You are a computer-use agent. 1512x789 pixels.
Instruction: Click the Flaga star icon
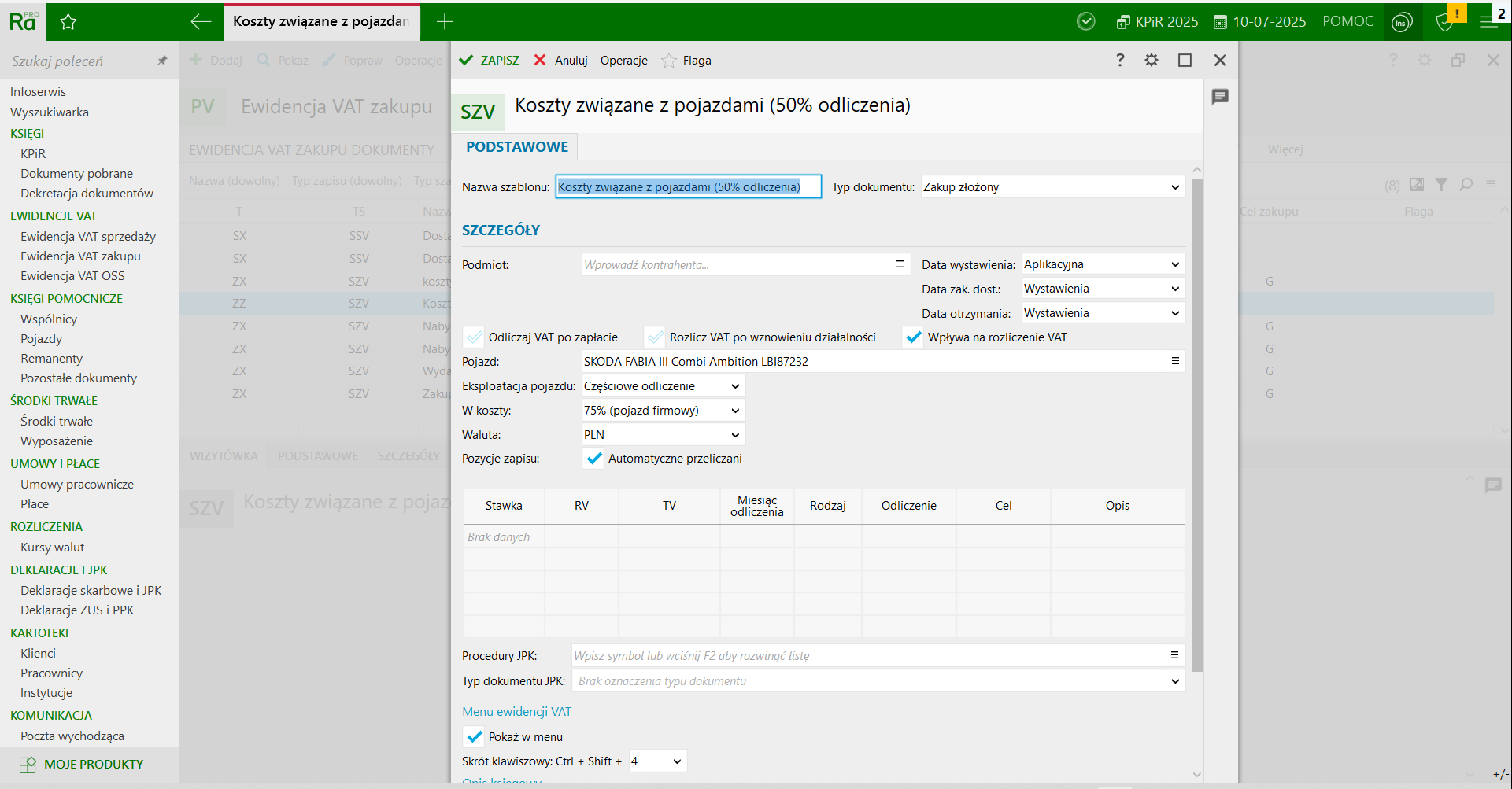coord(669,61)
